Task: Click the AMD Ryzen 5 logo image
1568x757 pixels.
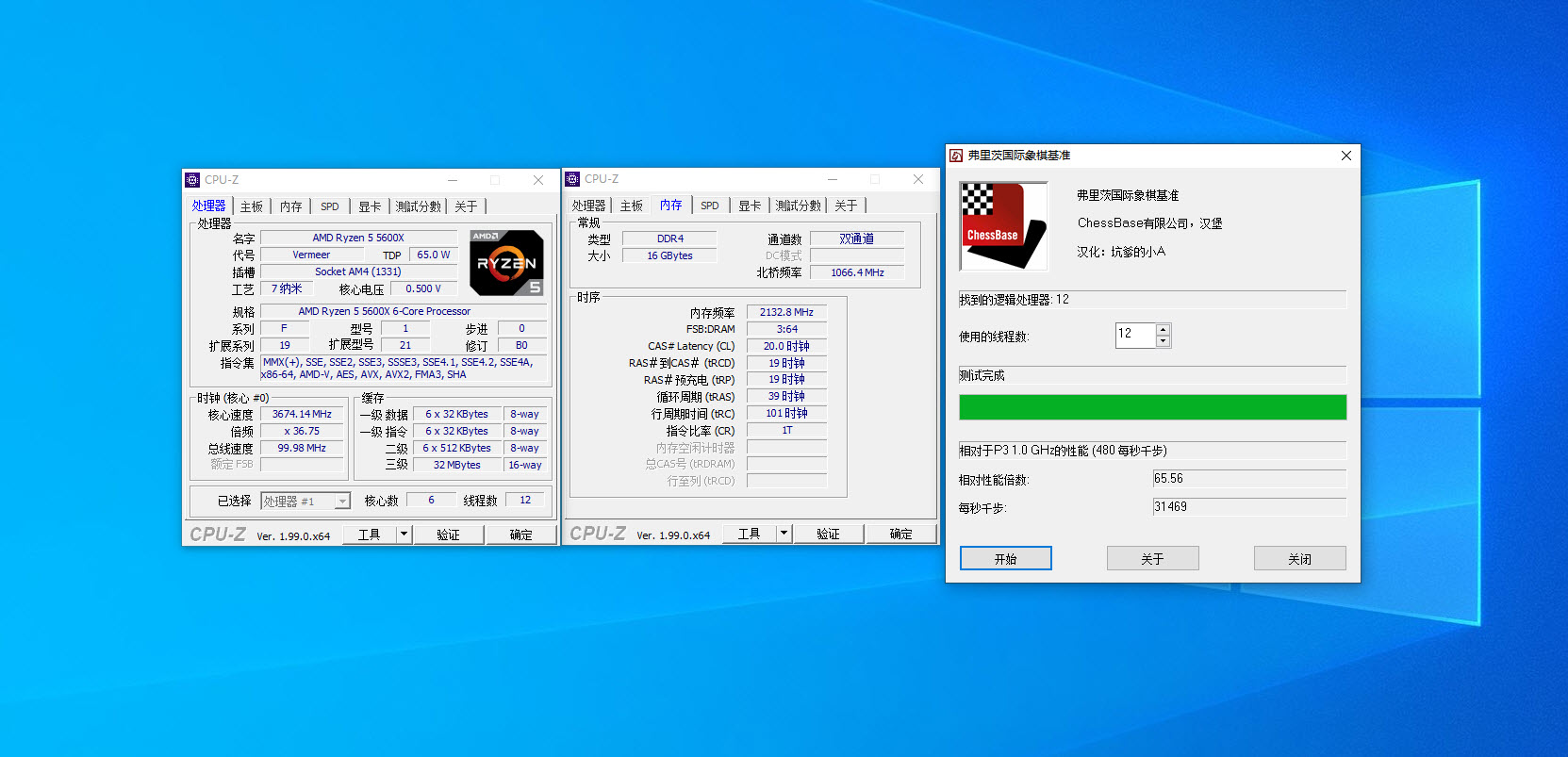Action: [x=506, y=263]
